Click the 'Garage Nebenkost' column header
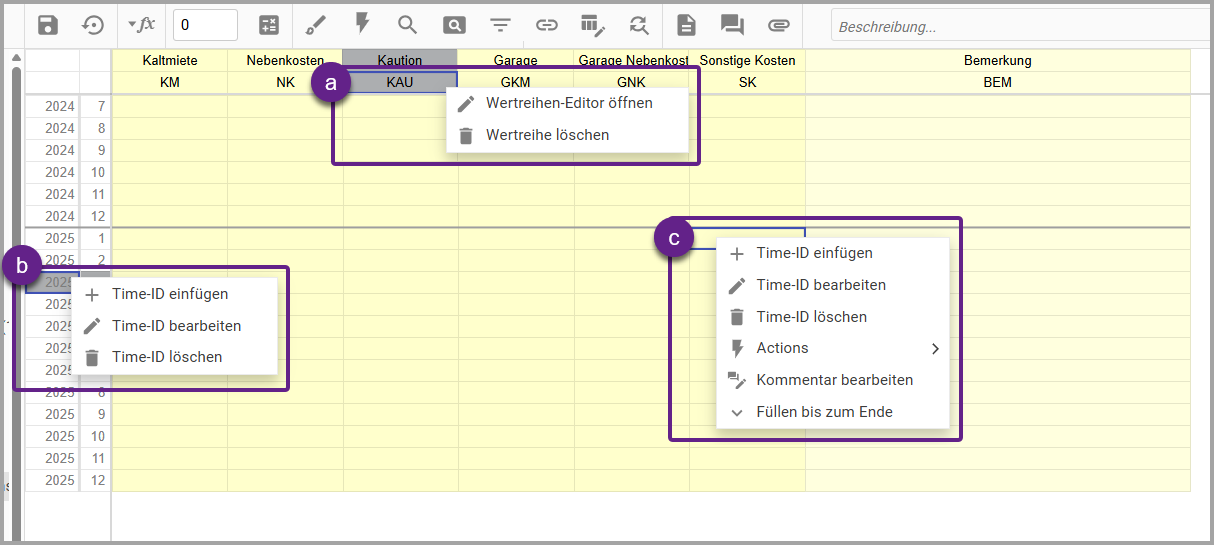The image size is (1214, 545). (632, 61)
